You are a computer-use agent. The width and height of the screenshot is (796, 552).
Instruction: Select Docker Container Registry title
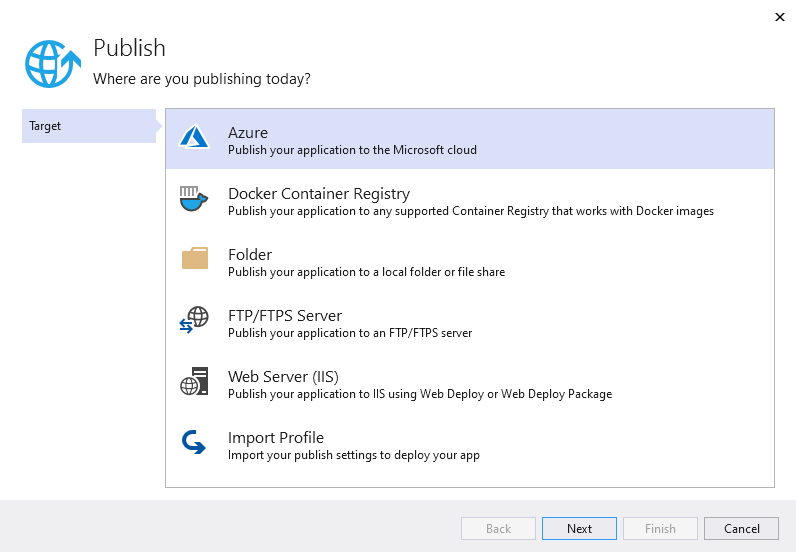point(318,193)
